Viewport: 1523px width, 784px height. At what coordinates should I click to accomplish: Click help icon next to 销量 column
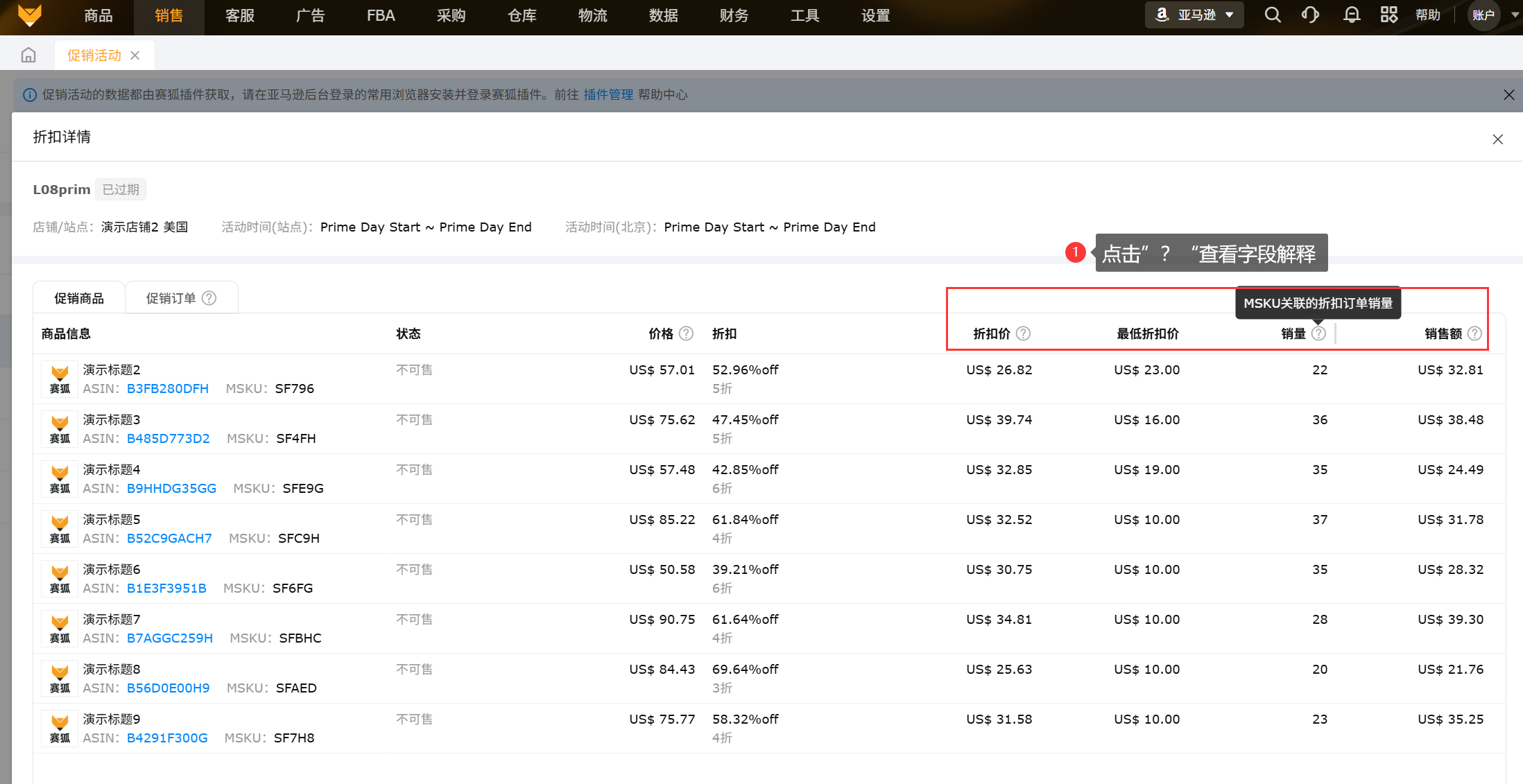point(1318,333)
